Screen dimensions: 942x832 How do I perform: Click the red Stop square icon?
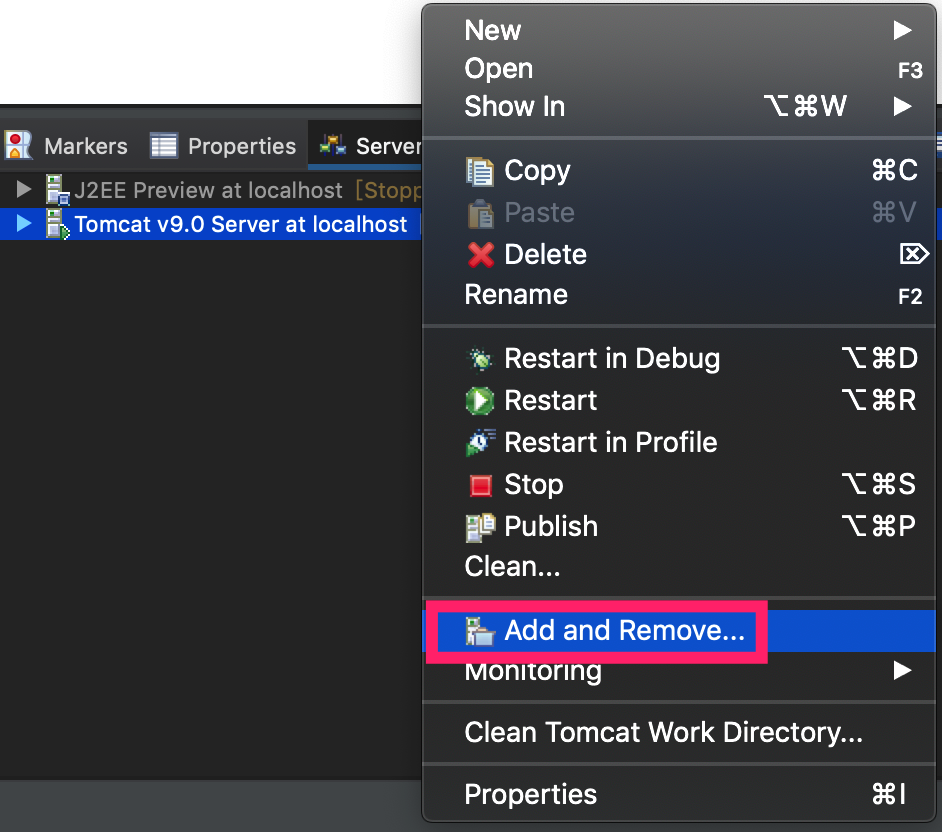[481, 485]
